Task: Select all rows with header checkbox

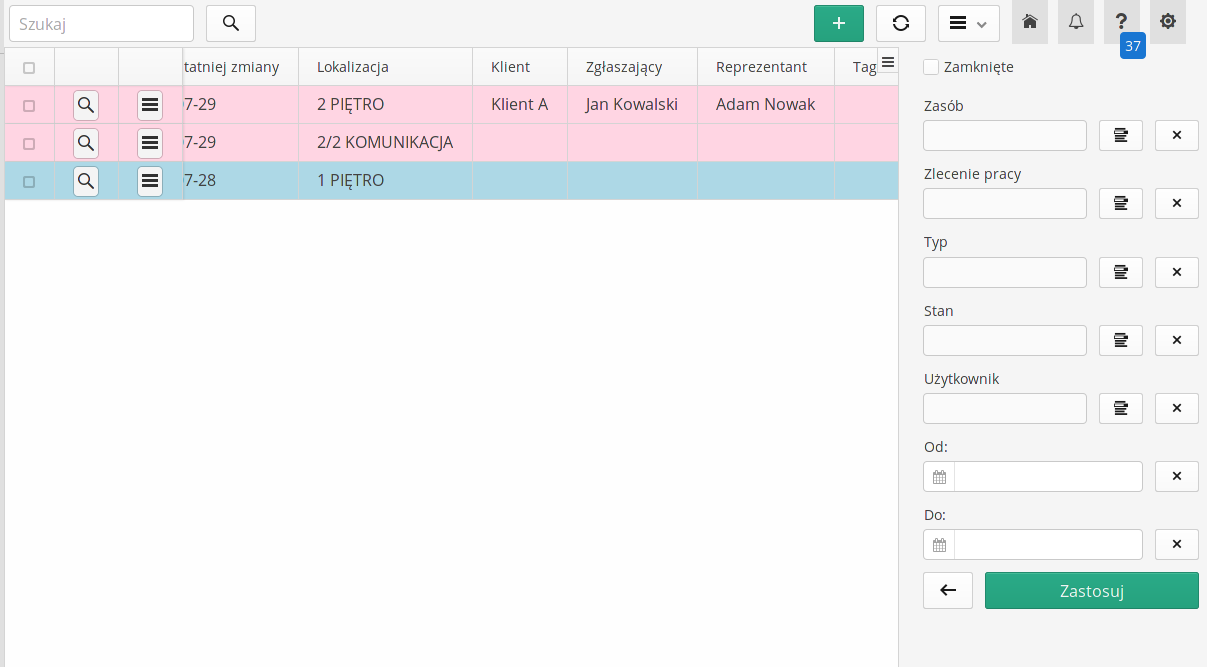Action: [29, 68]
